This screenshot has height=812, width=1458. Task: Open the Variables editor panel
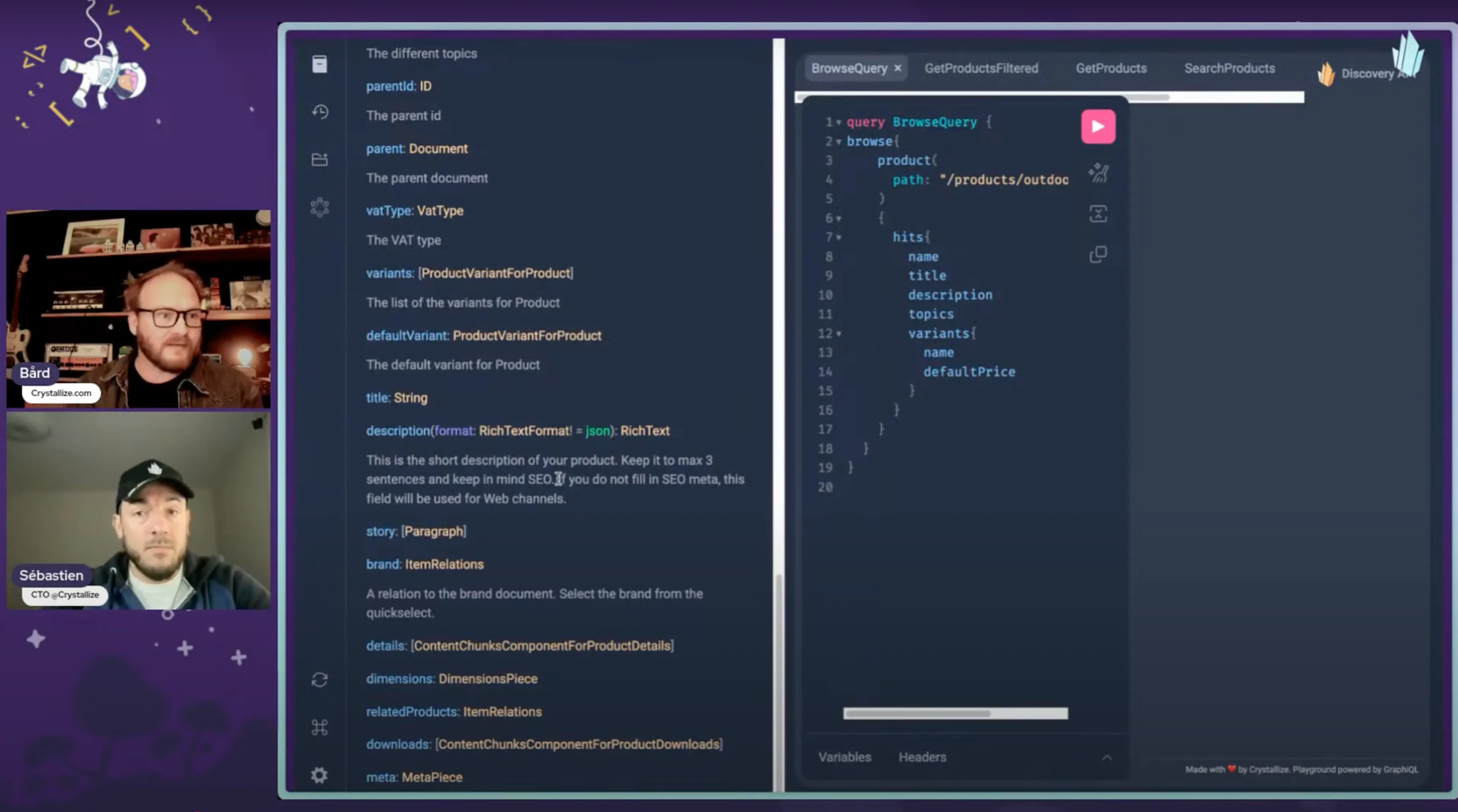(844, 756)
